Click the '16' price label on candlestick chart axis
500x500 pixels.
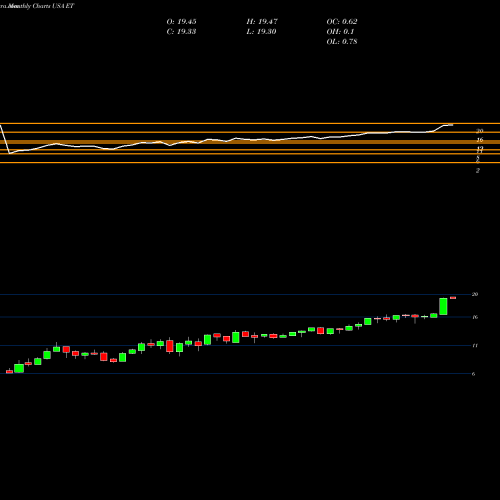(475, 317)
